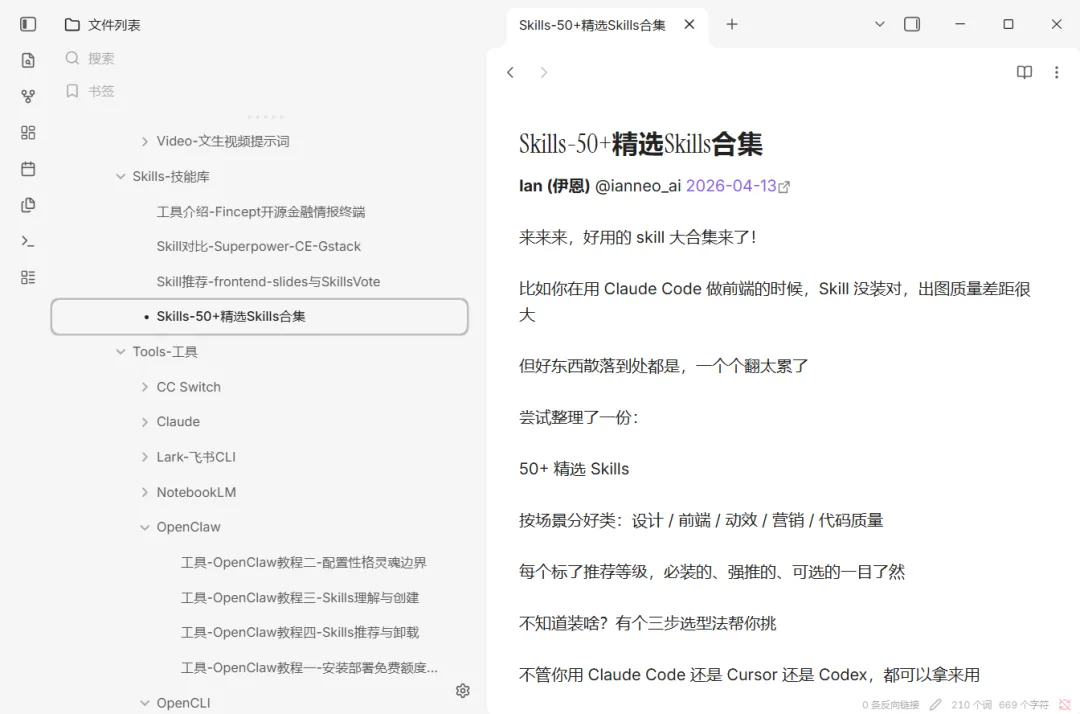This screenshot has width=1080, height=714.
Task: Click the 669 个字符 character count
Action: click(1024, 705)
